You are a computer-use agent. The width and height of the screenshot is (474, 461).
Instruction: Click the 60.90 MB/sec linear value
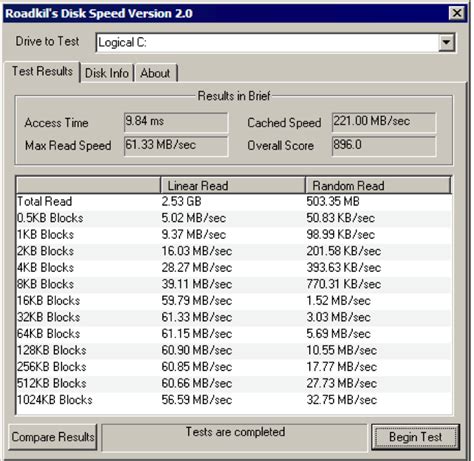[x=197, y=350]
